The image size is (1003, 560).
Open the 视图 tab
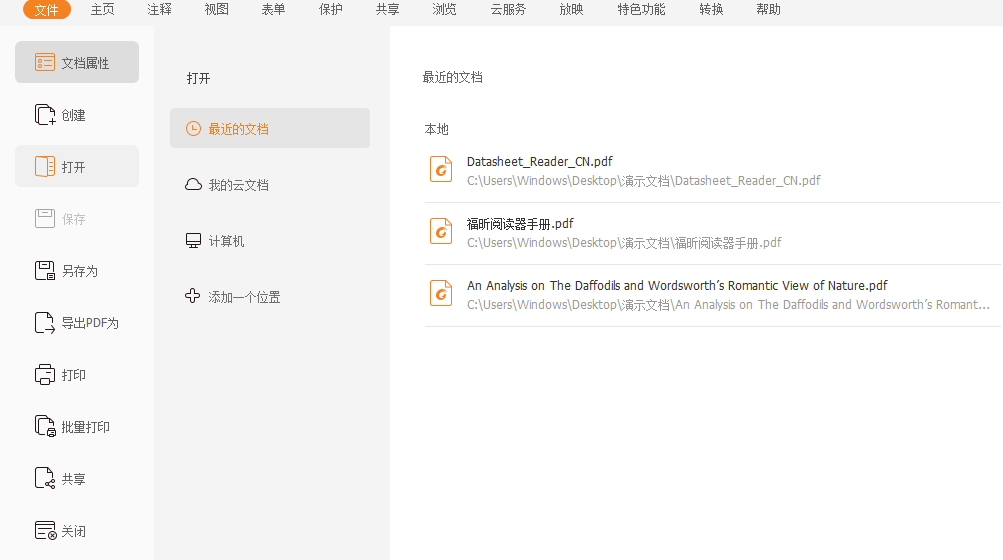click(216, 10)
